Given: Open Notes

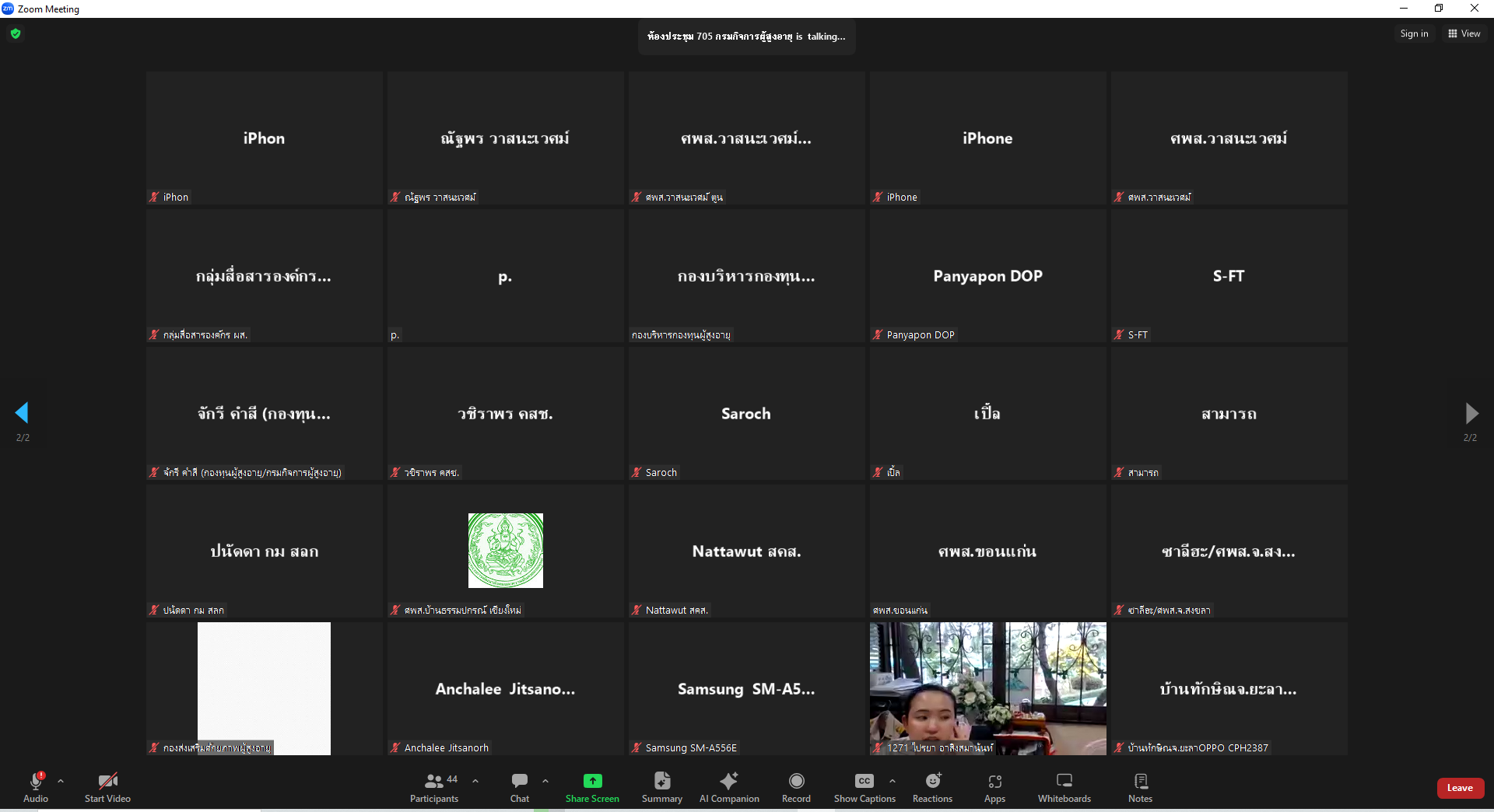Looking at the screenshot, I should pos(1140,787).
